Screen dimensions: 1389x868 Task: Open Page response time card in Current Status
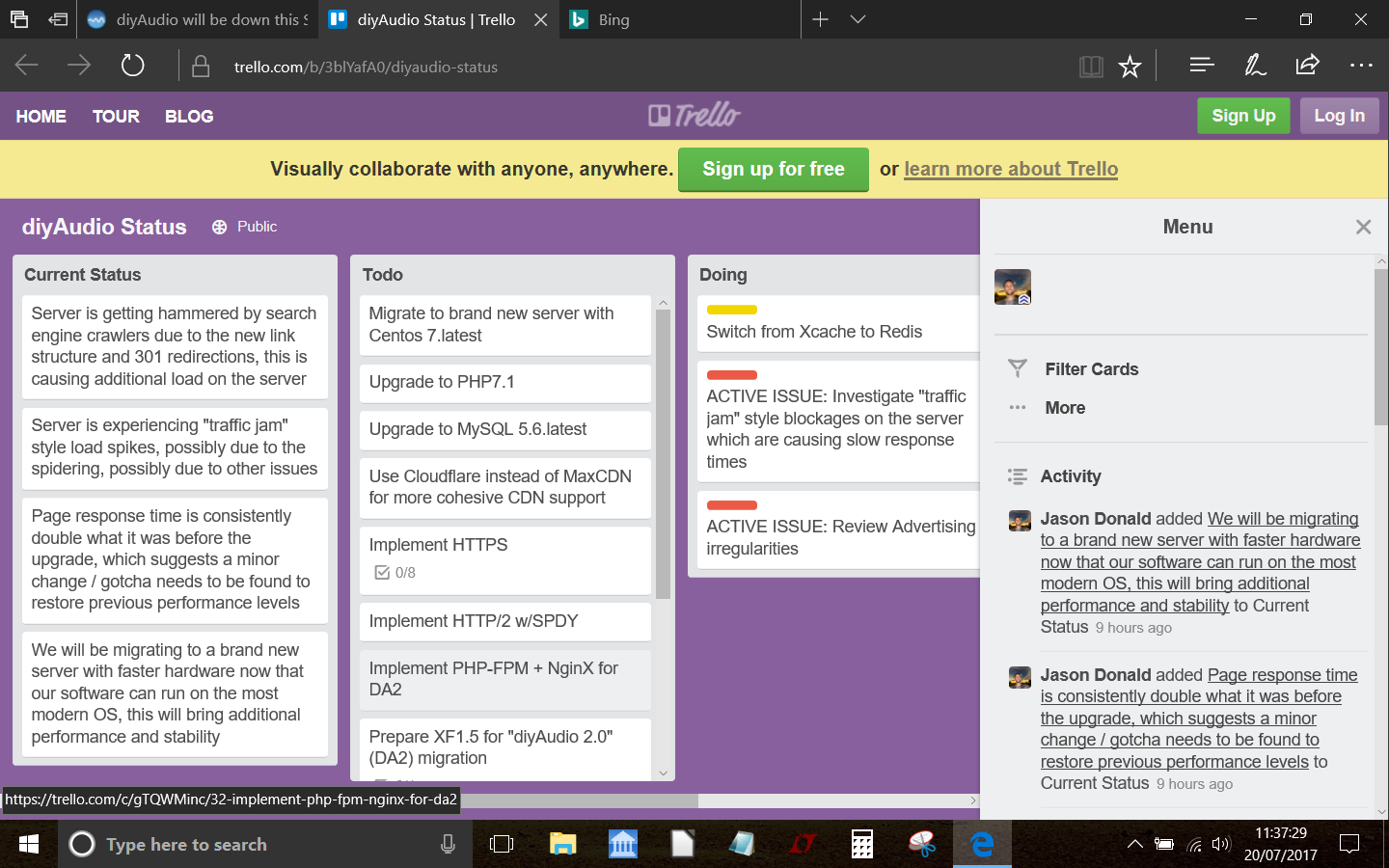[x=175, y=560]
